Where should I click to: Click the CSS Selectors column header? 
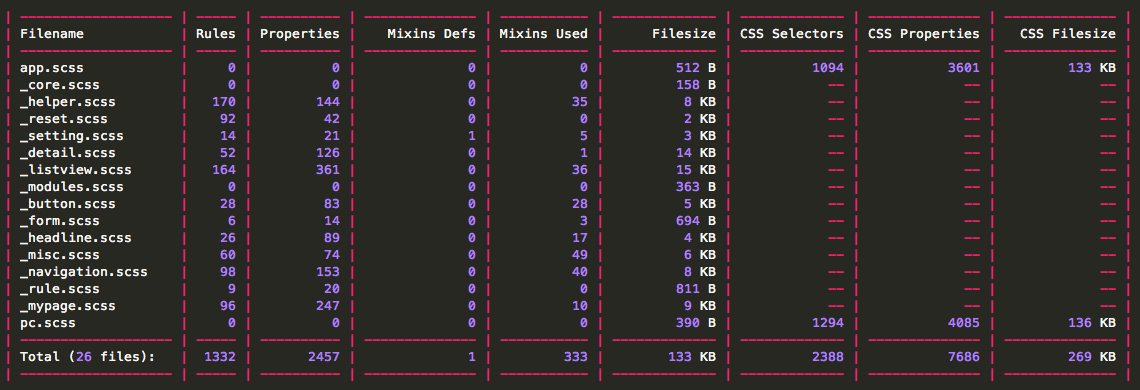[x=792, y=33]
